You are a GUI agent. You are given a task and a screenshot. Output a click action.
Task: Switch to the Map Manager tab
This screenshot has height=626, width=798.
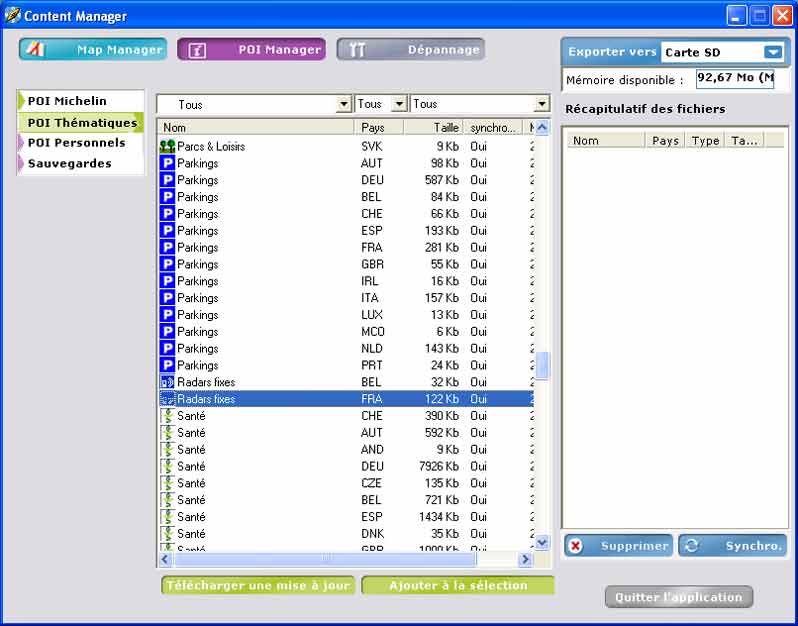[93, 49]
